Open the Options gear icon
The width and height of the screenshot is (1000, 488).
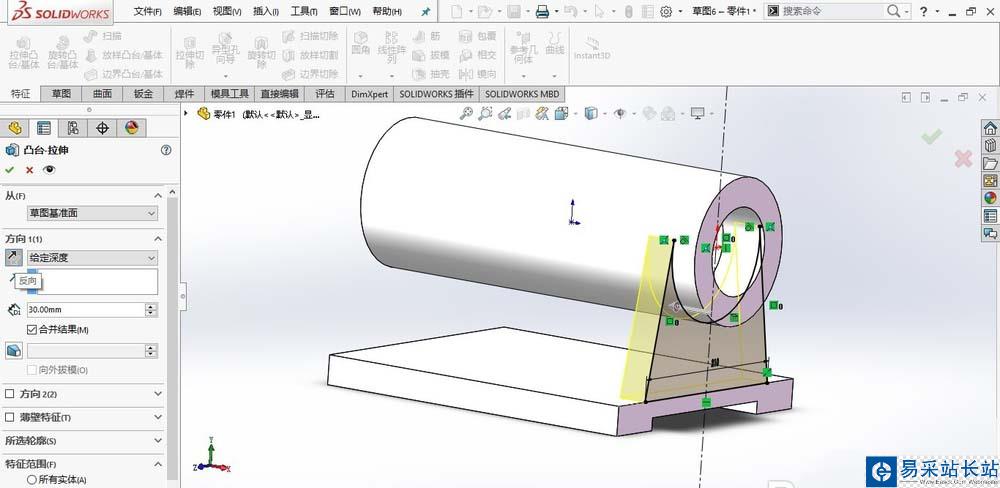point(665,11)
